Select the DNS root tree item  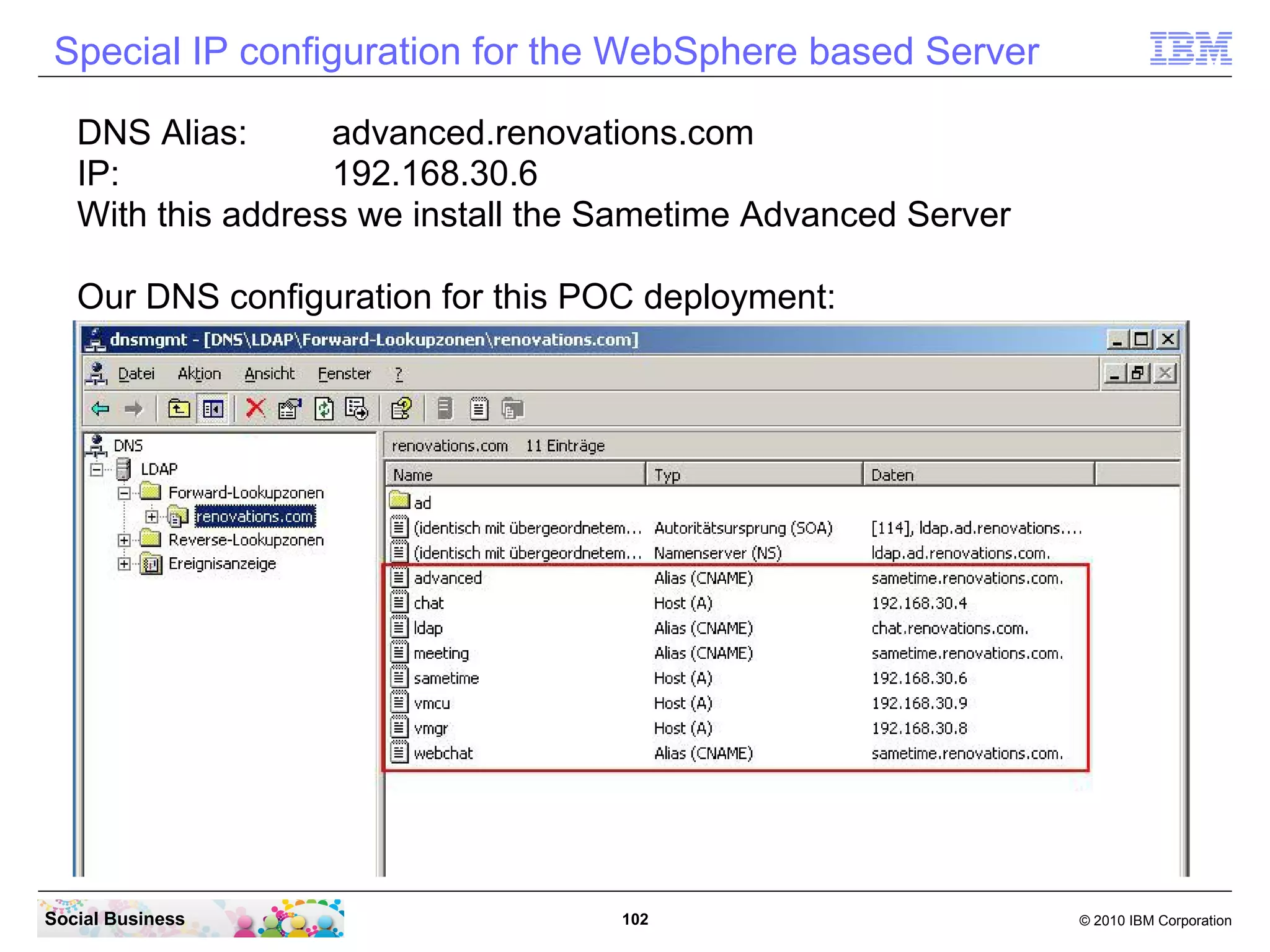[128, 446]
